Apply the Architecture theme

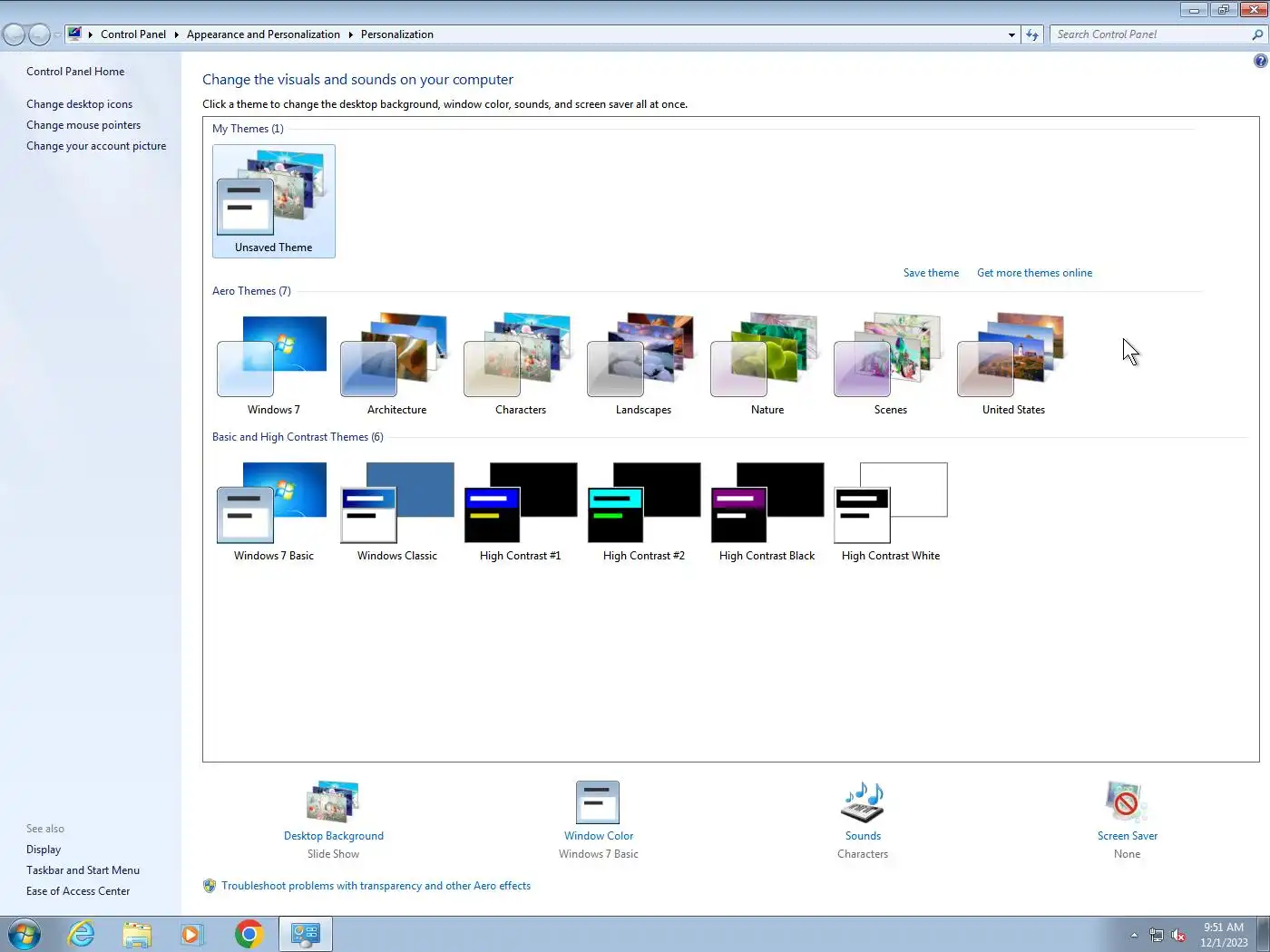[x=396, y=364]
